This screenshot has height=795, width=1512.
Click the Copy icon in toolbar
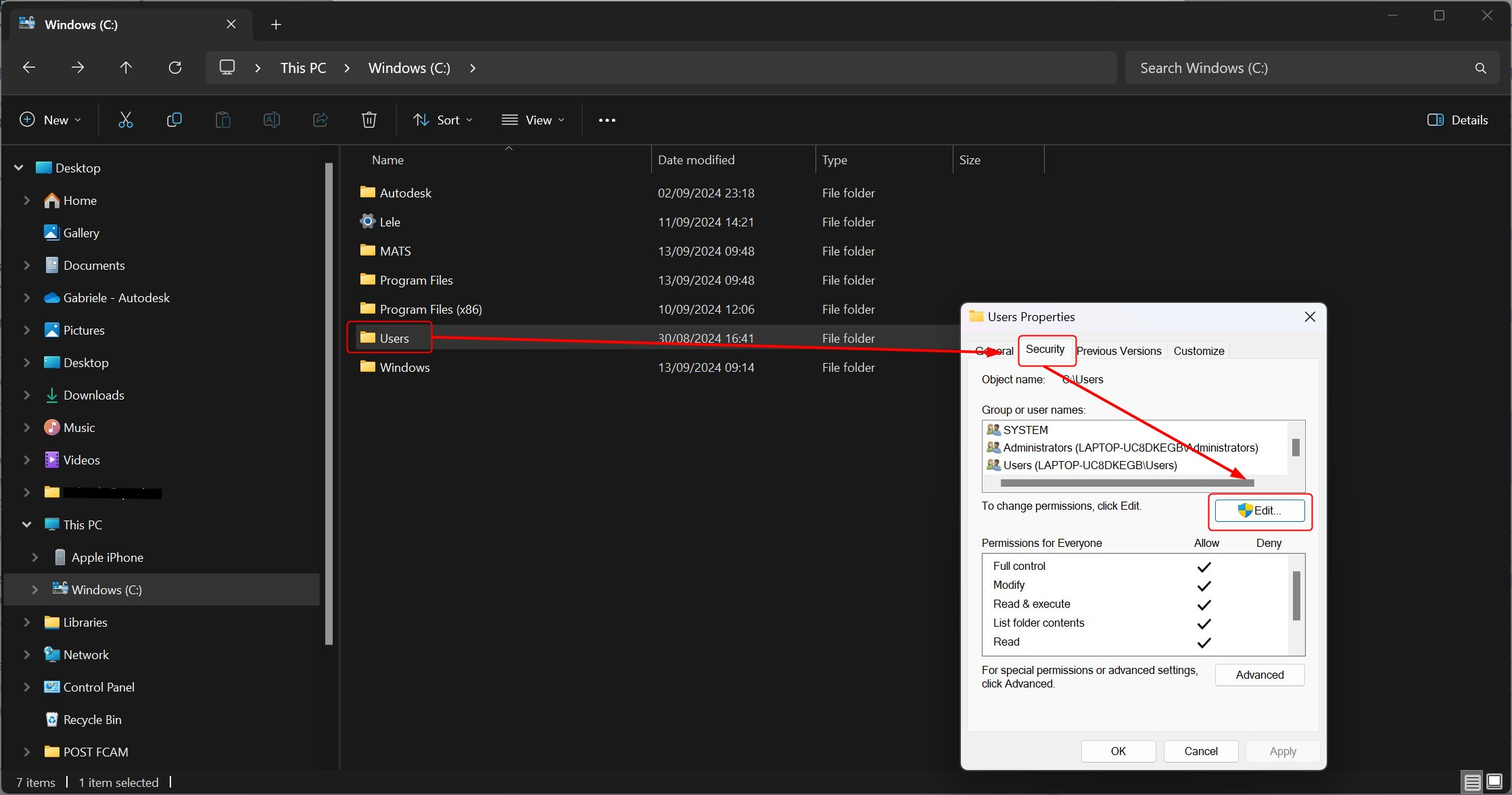click(x=174, y=120)
